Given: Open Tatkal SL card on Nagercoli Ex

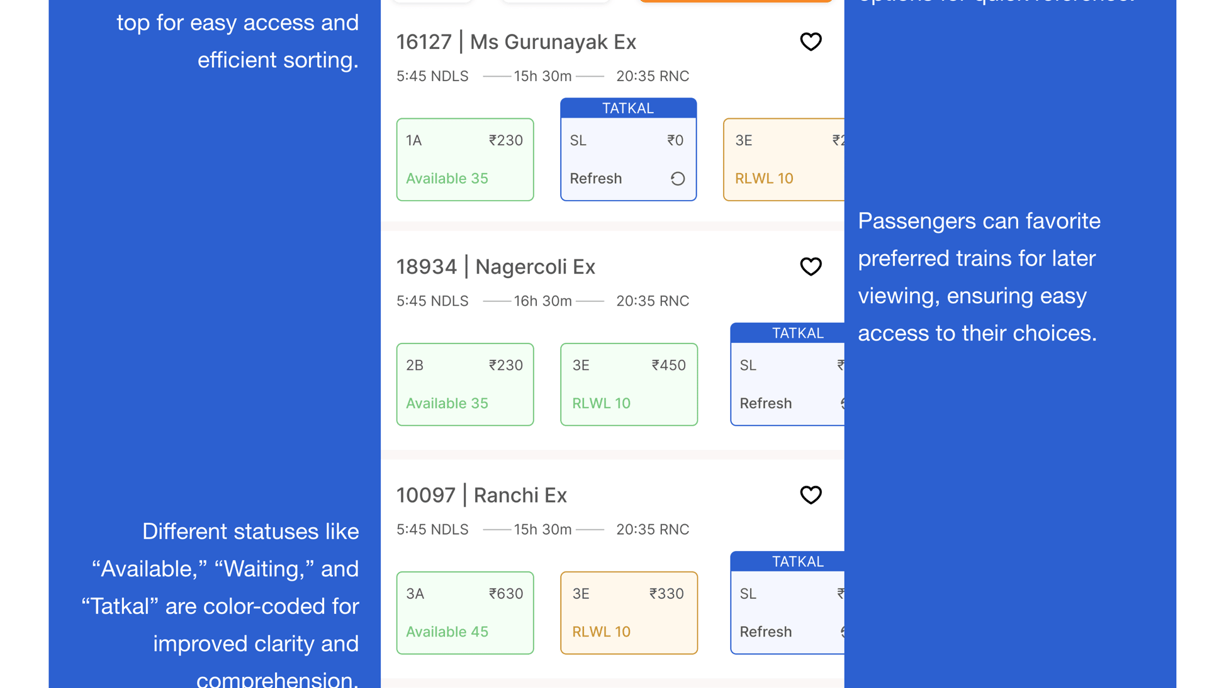Looking at the screenshot, I should click(787, 375).
